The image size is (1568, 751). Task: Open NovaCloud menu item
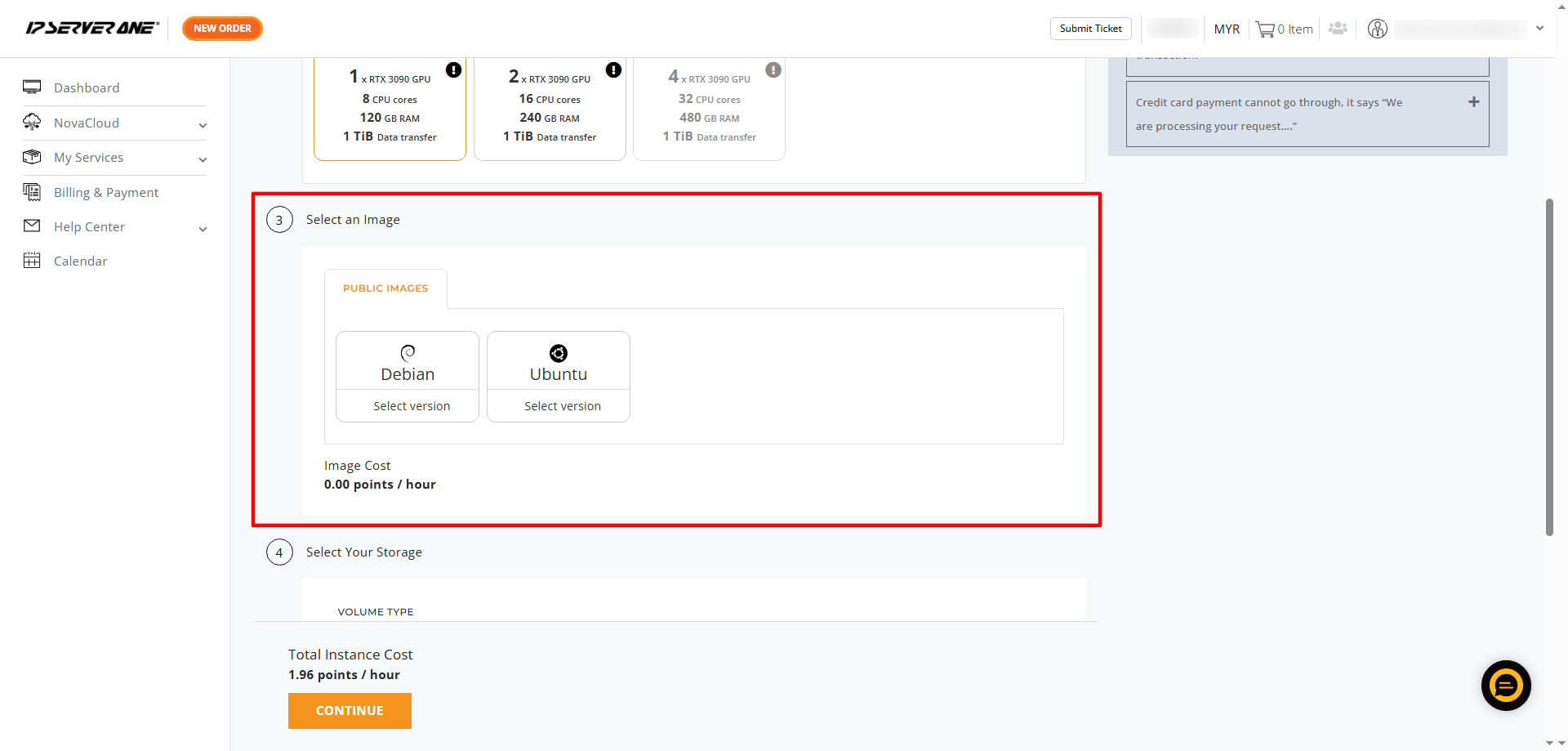coord(87,123)
